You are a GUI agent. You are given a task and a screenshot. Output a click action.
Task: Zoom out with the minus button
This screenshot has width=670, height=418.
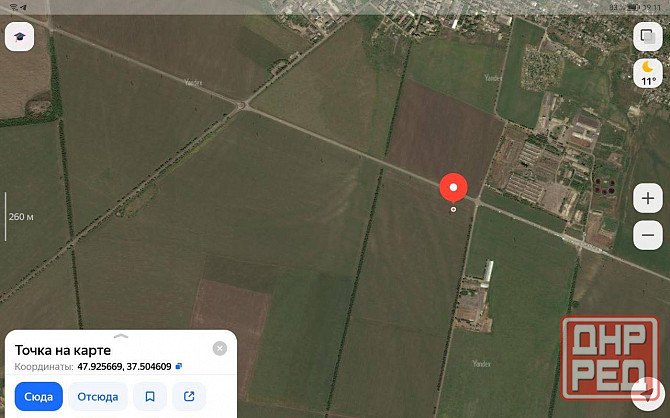[x=648, y=235]
